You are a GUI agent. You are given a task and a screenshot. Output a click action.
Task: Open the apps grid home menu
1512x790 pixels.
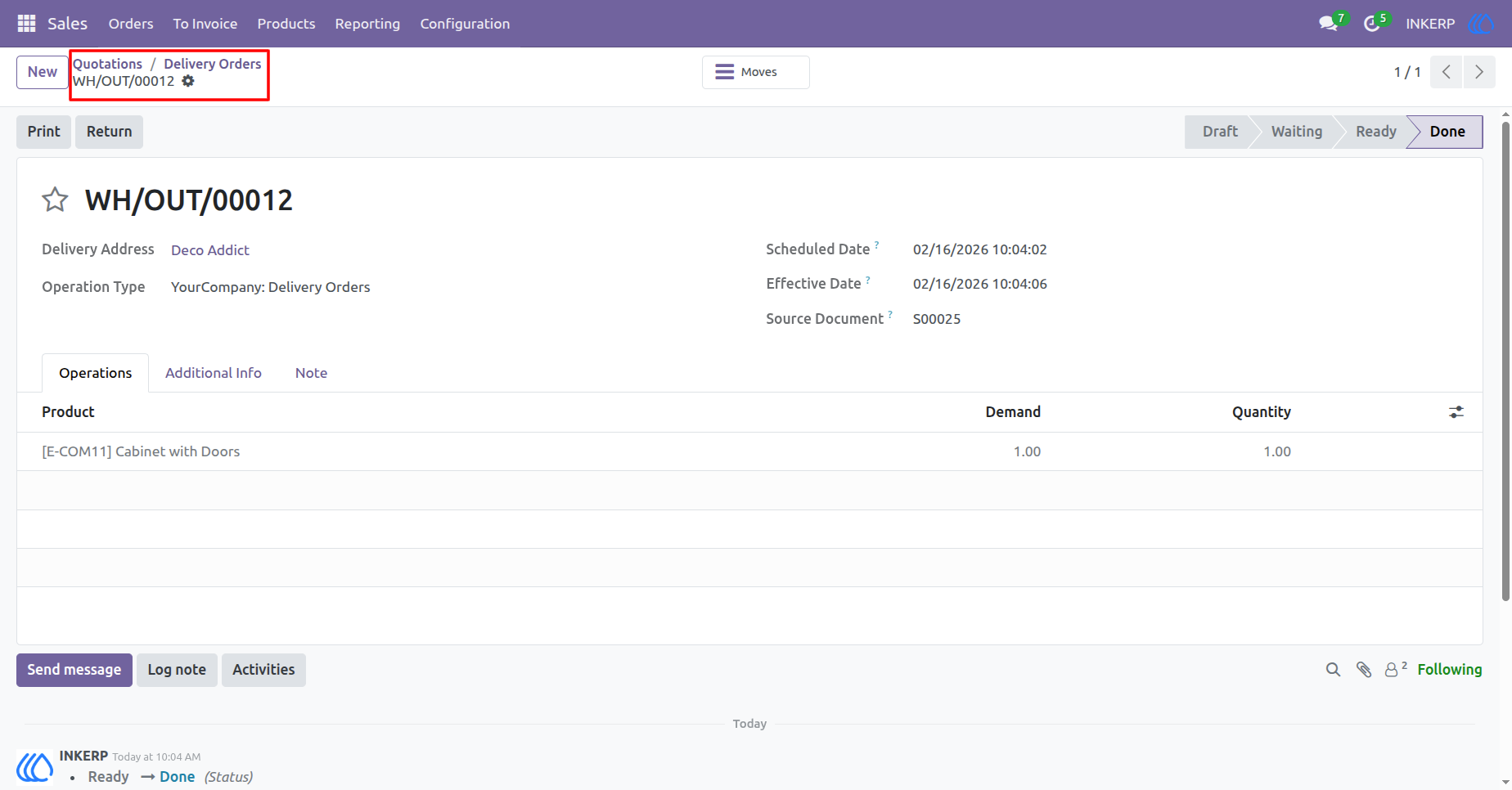click(26, 24)
